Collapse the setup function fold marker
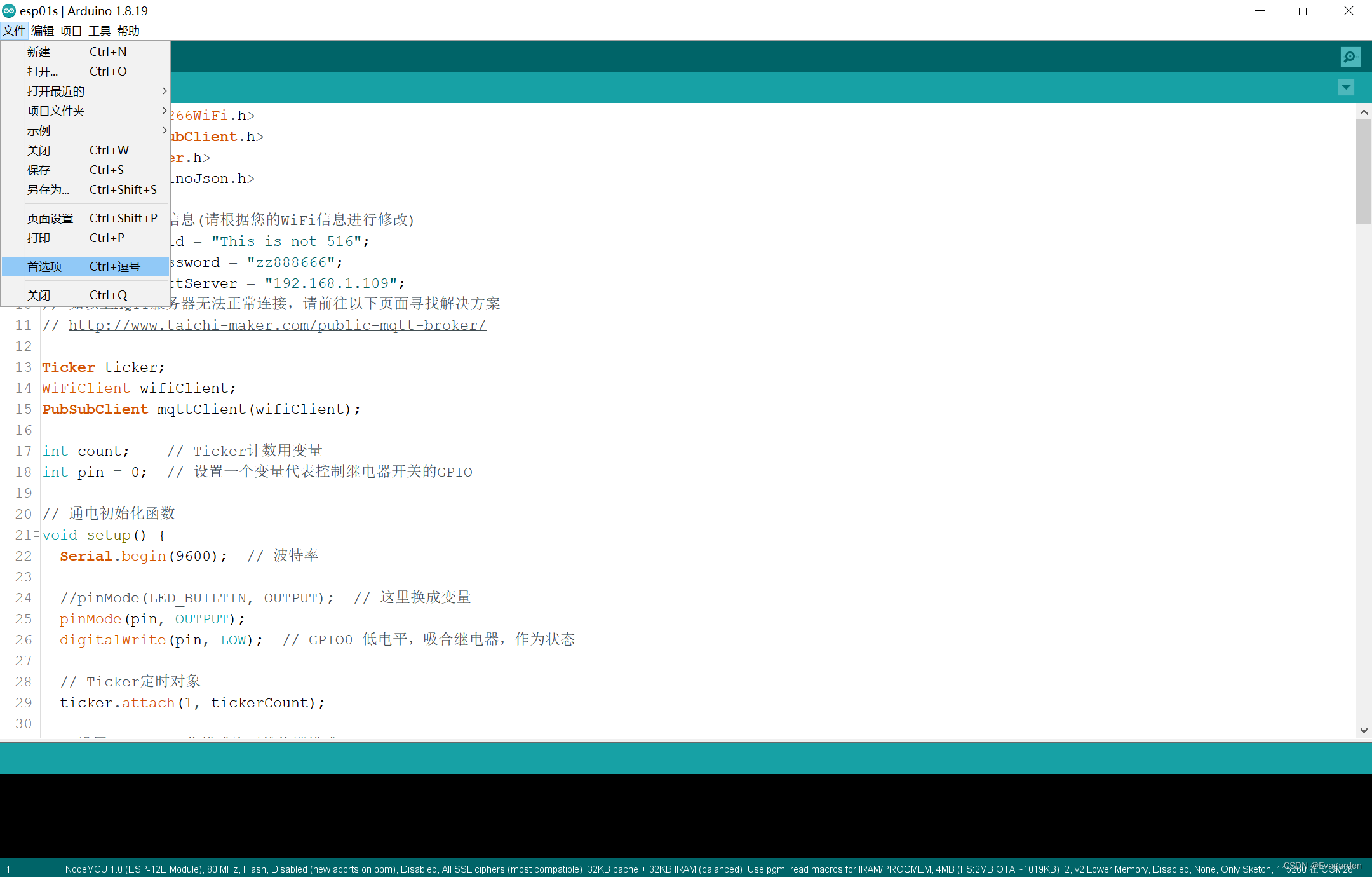The height and width of the screenshot is (877, 1372). coord(36,534)
